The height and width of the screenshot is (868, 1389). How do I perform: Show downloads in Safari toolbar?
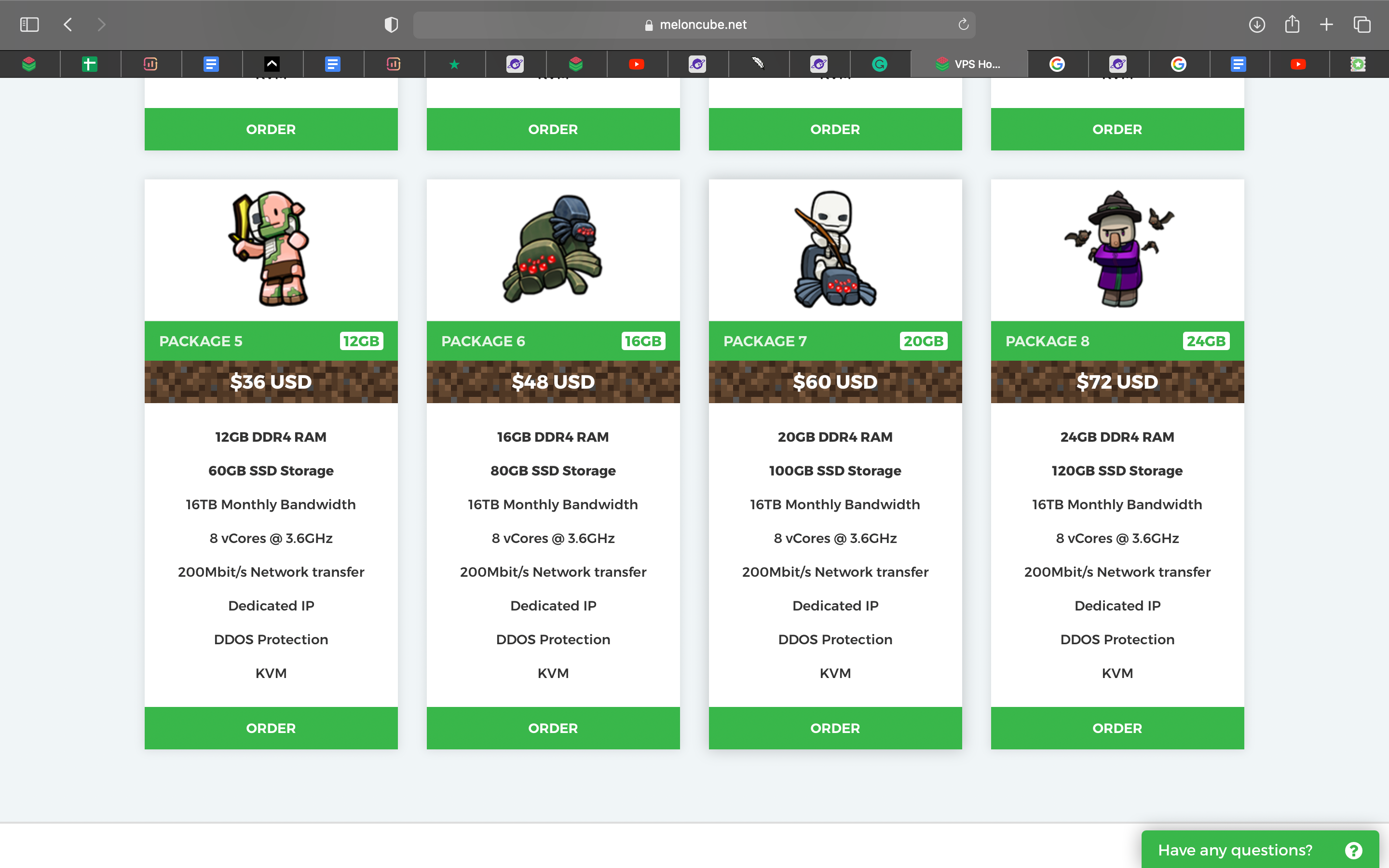click(1257, 25)
